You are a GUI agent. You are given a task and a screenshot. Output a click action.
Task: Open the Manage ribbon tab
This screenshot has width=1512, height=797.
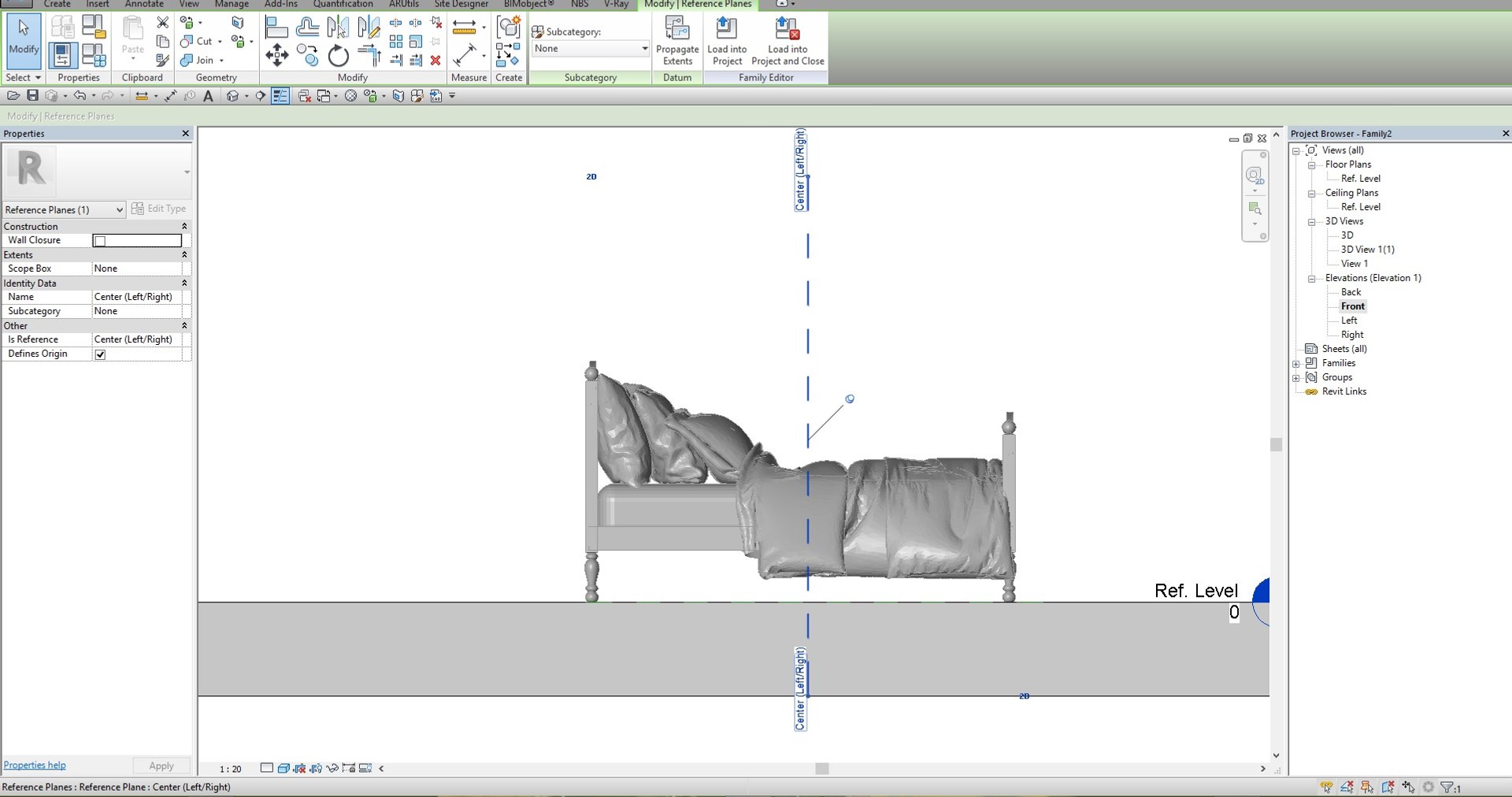pyautogui.click(x=232, y=4)
